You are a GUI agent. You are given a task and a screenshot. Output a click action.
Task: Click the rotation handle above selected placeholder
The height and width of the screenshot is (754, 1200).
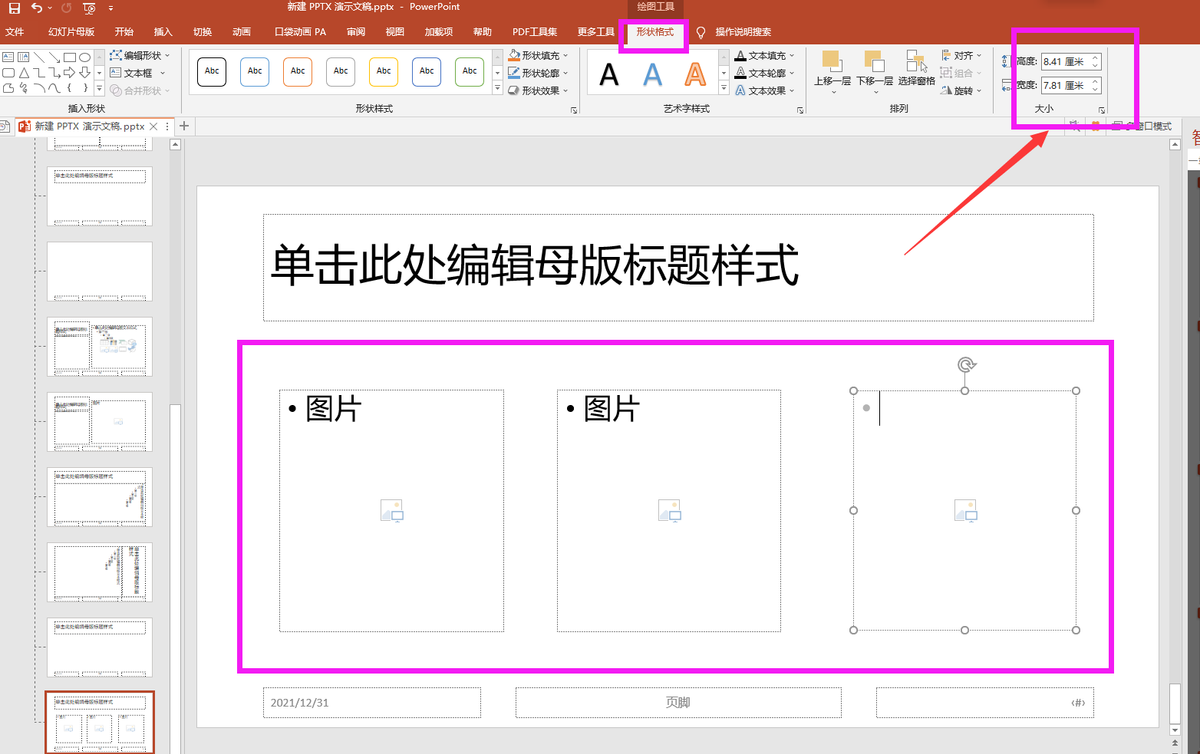[x=965, y=365]
